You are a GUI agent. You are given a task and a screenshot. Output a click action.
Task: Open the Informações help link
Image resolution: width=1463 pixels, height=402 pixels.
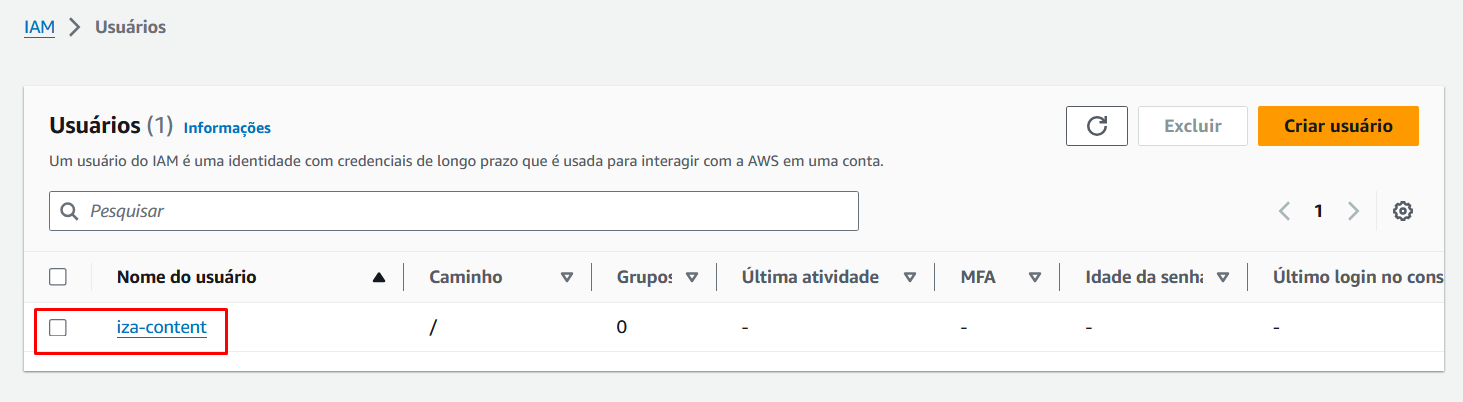(227, 128)
